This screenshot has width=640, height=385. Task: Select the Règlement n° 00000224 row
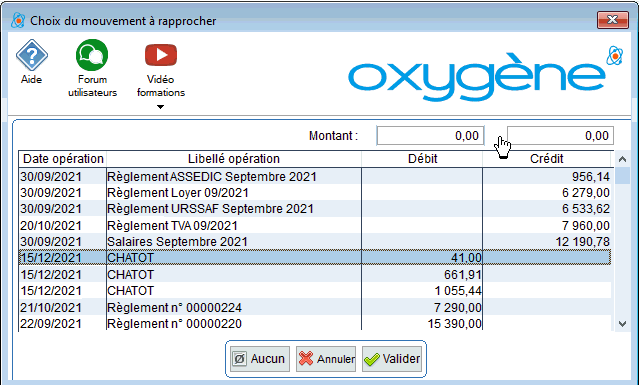(x=315, y=307)
